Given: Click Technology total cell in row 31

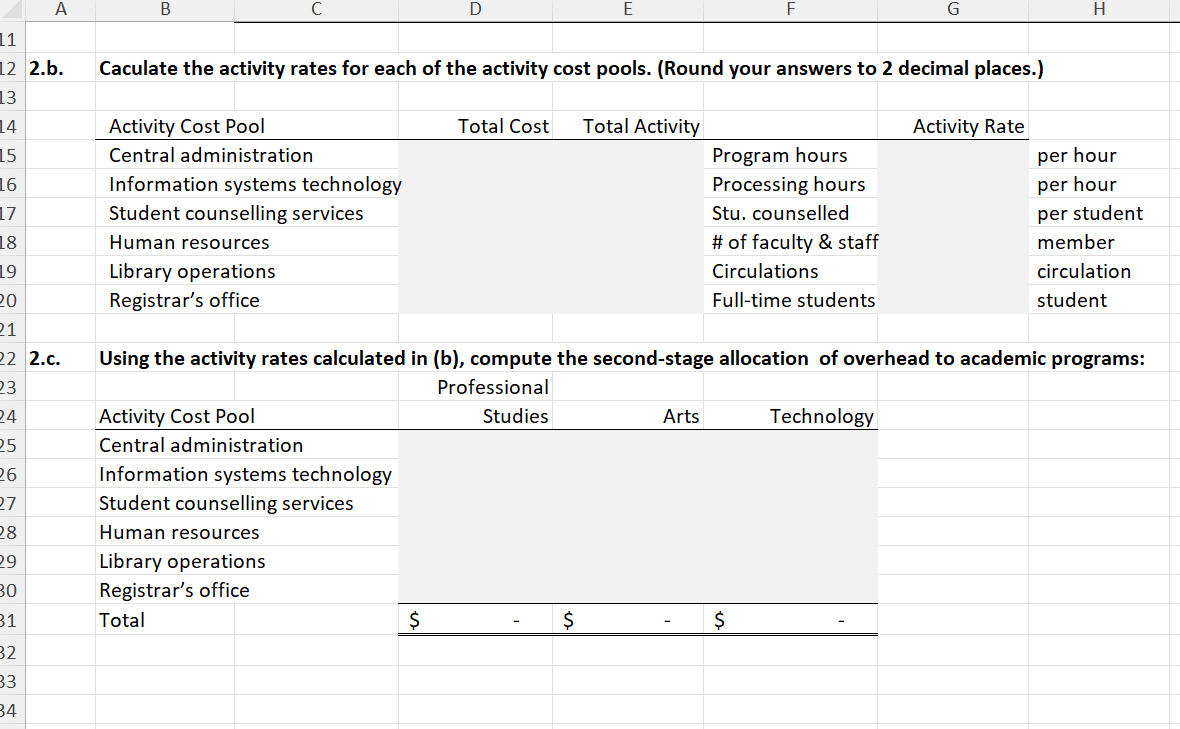Looking at the screenshot, I should (x=790, y=620).
